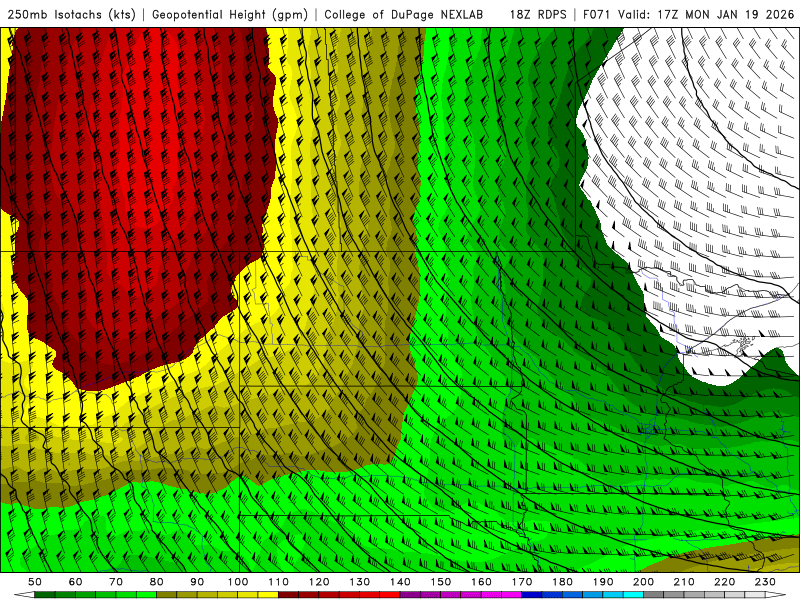800x600 pixels.
Task: Click the 'F071' forecast hour label
Action: coord(597,15)
